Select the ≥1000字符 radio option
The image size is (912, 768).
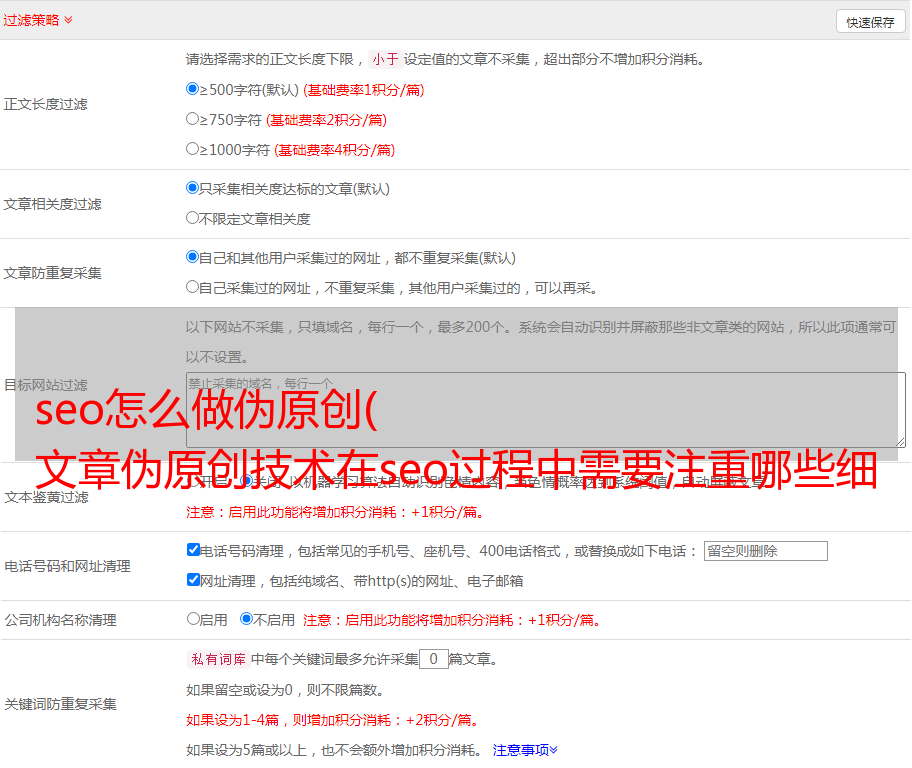pos(192,149)
